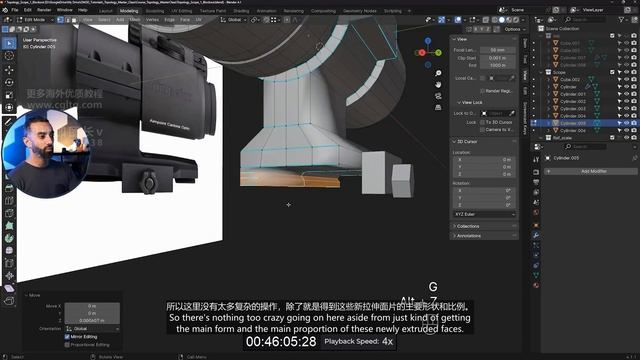Open the File menu

pos(15,10)
